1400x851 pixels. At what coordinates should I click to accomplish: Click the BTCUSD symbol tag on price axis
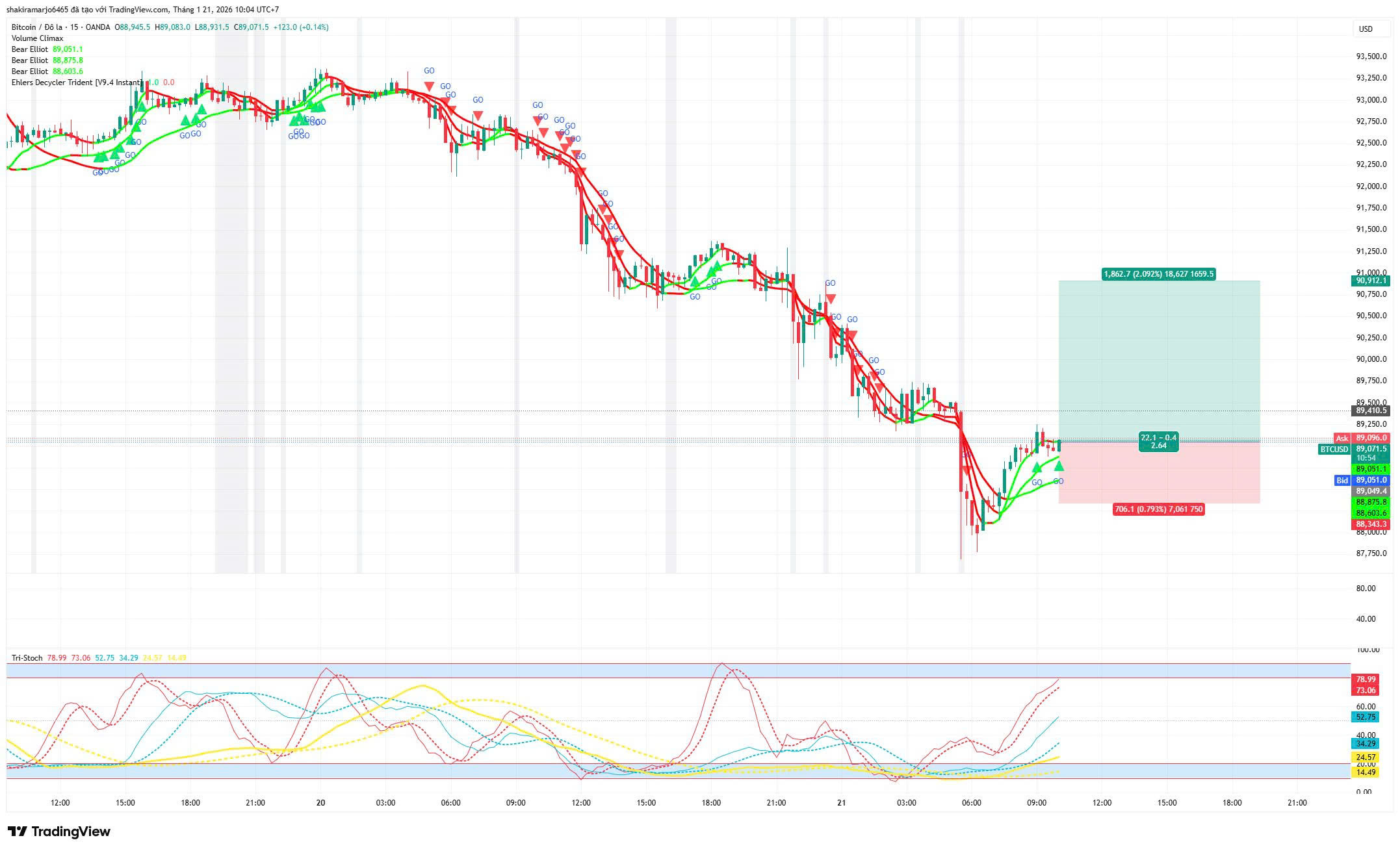[1334, 449]
